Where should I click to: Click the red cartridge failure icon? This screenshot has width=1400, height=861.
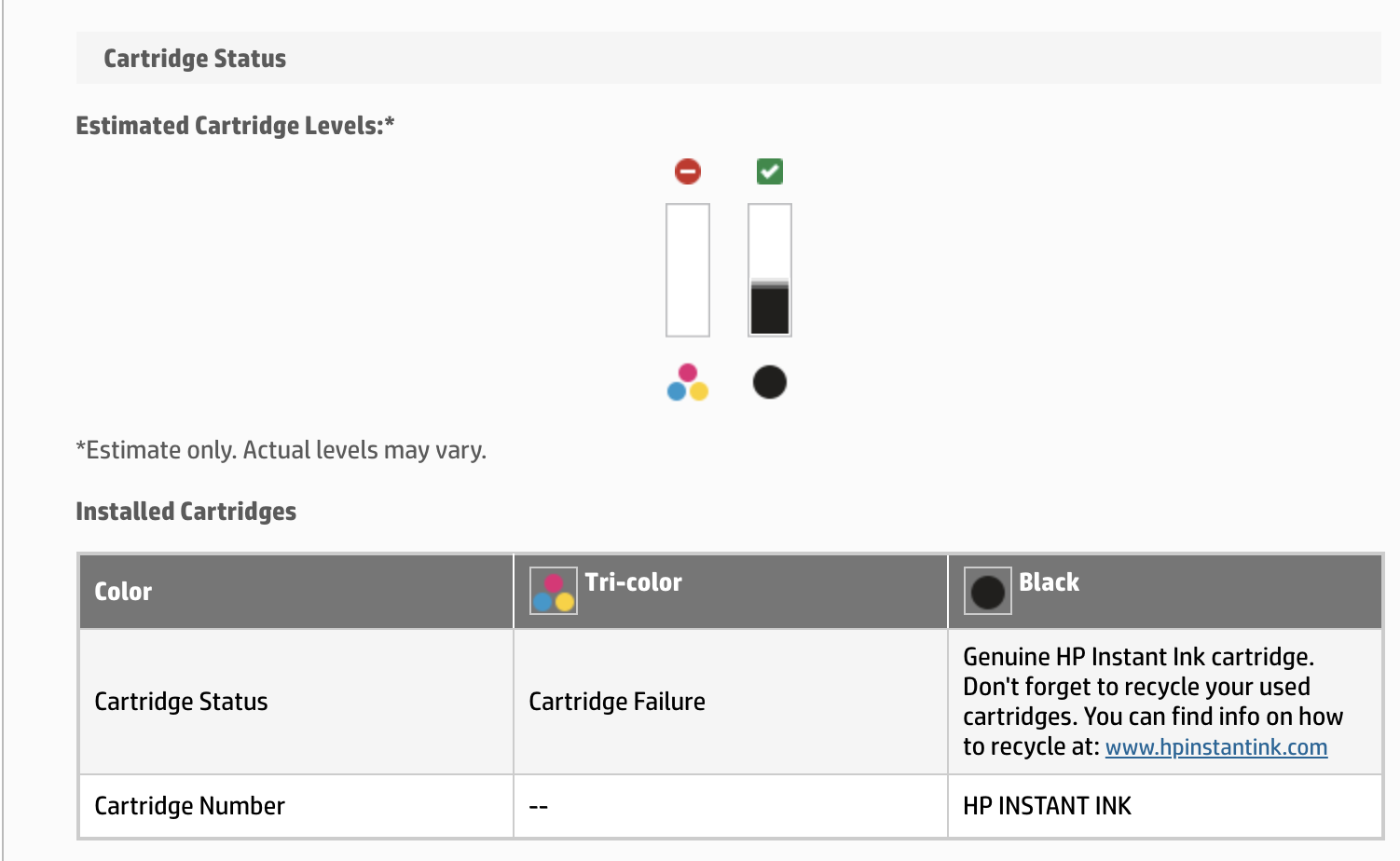pos(688,171)
